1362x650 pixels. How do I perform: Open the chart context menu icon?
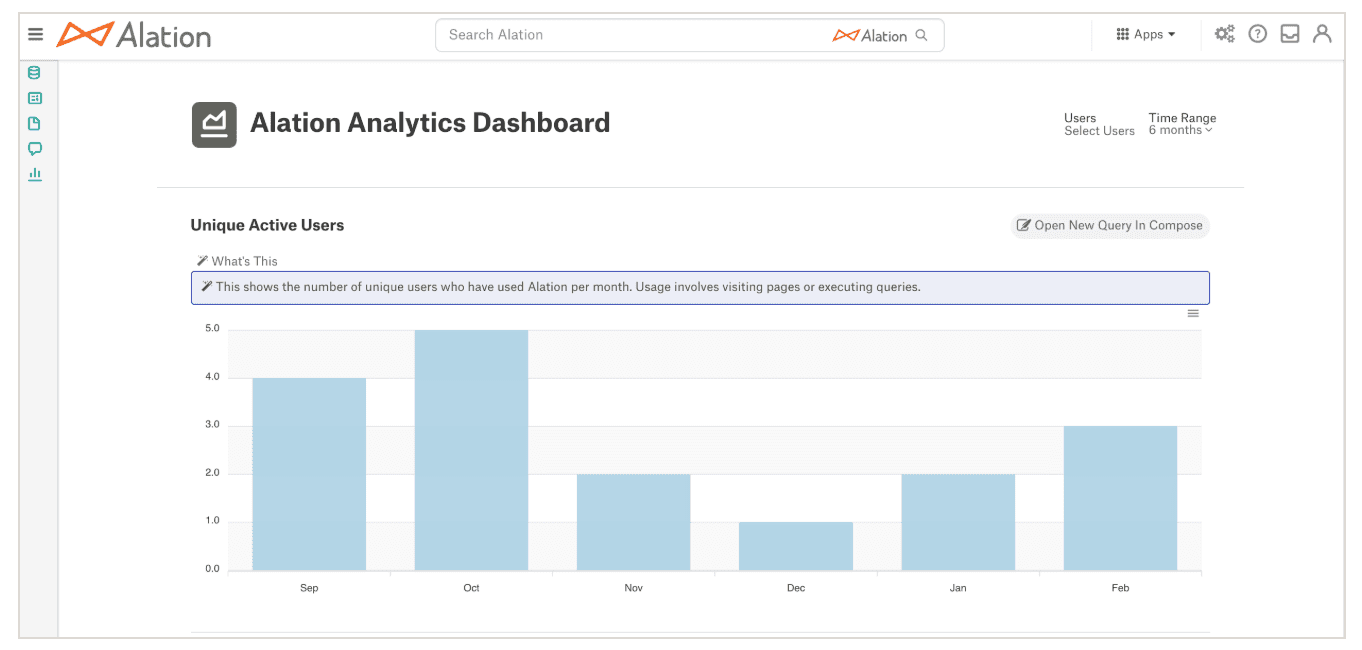pos(1192,312)
